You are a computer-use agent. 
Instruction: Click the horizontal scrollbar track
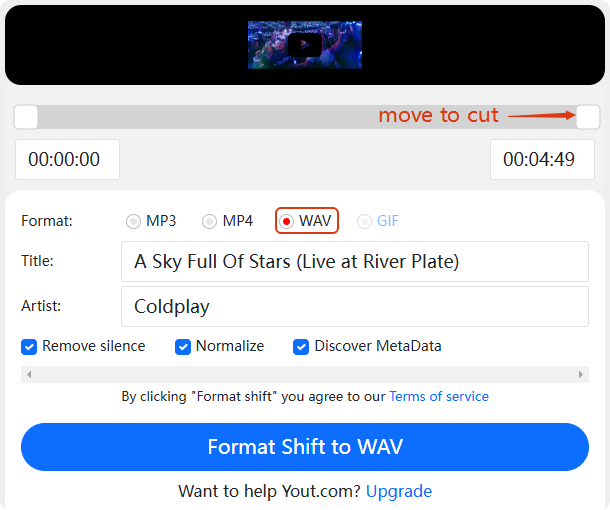coord(304,375)
